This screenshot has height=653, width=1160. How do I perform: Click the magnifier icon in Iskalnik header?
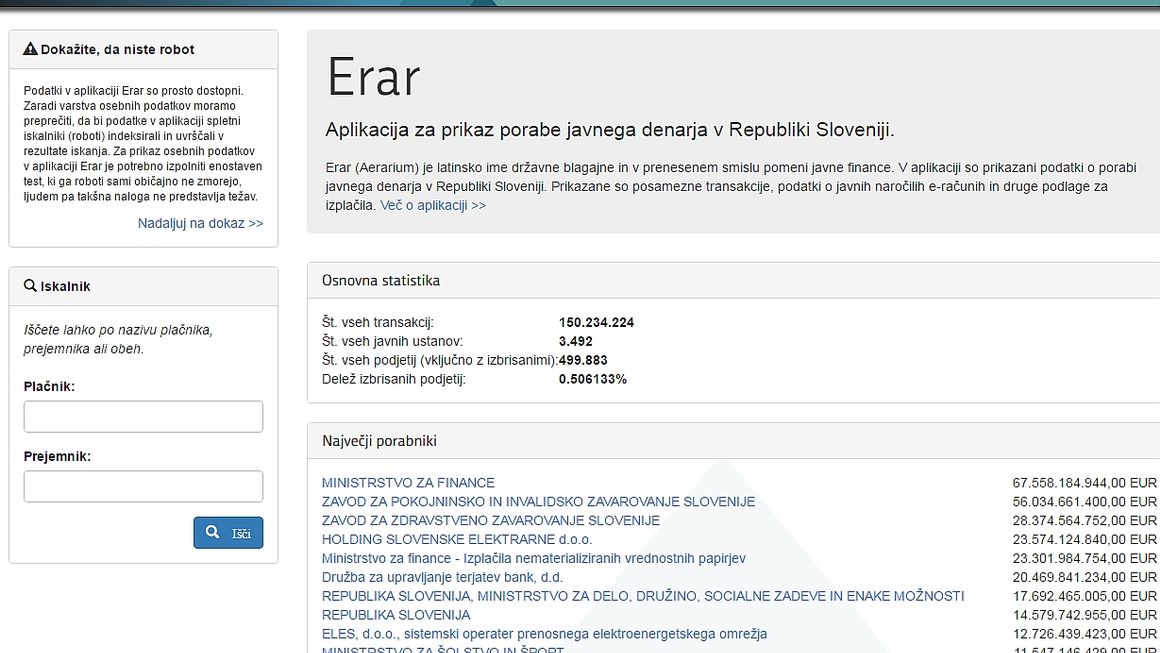tap(30, 286)
